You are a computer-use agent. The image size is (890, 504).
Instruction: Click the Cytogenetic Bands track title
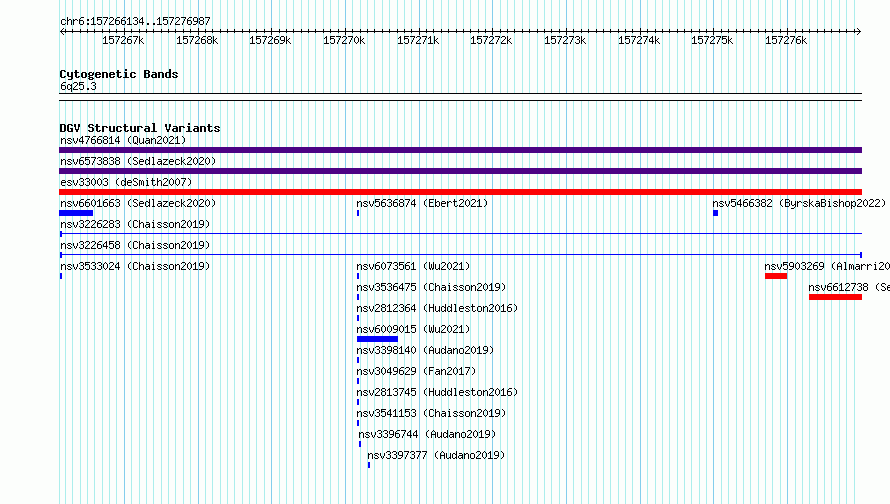(x=119, y=74)
